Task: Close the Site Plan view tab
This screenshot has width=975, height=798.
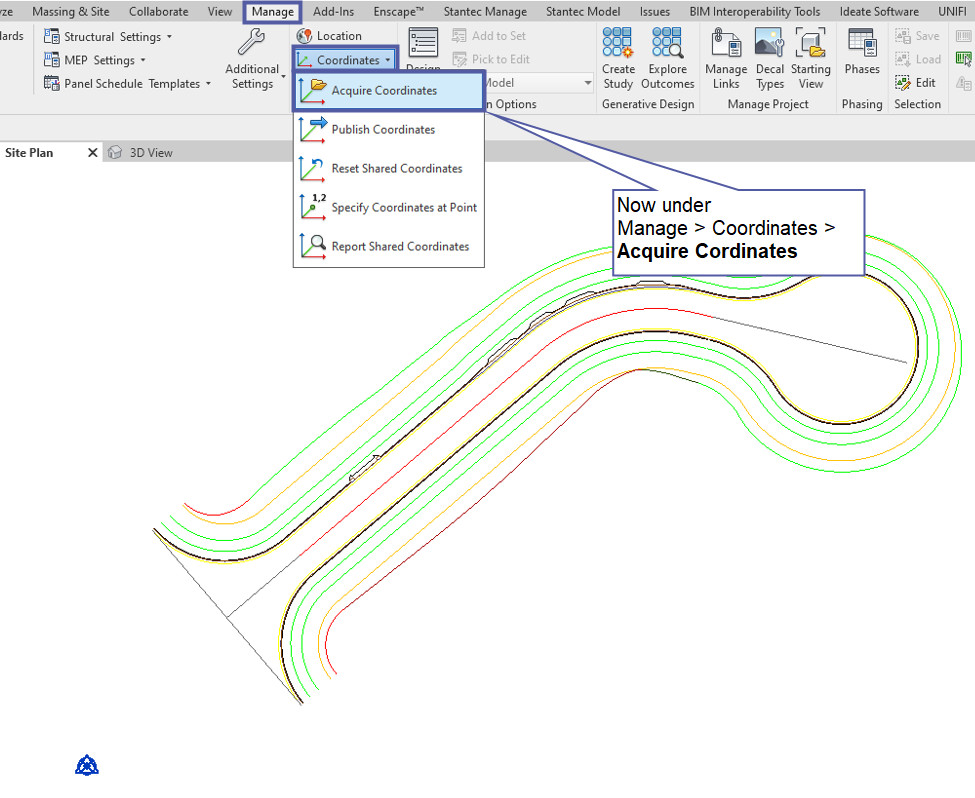Action: coord(93,153)
